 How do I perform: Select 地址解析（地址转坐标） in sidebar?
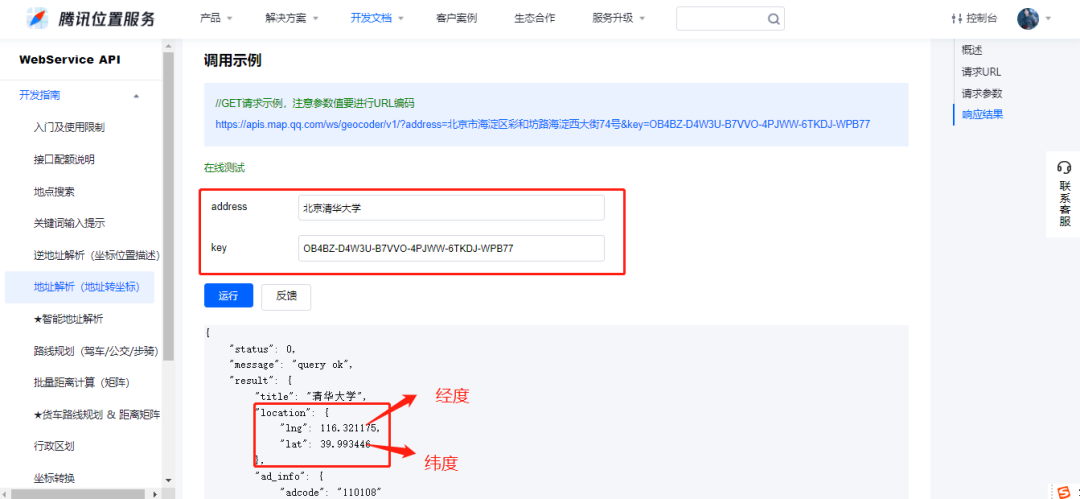[79, 287]
